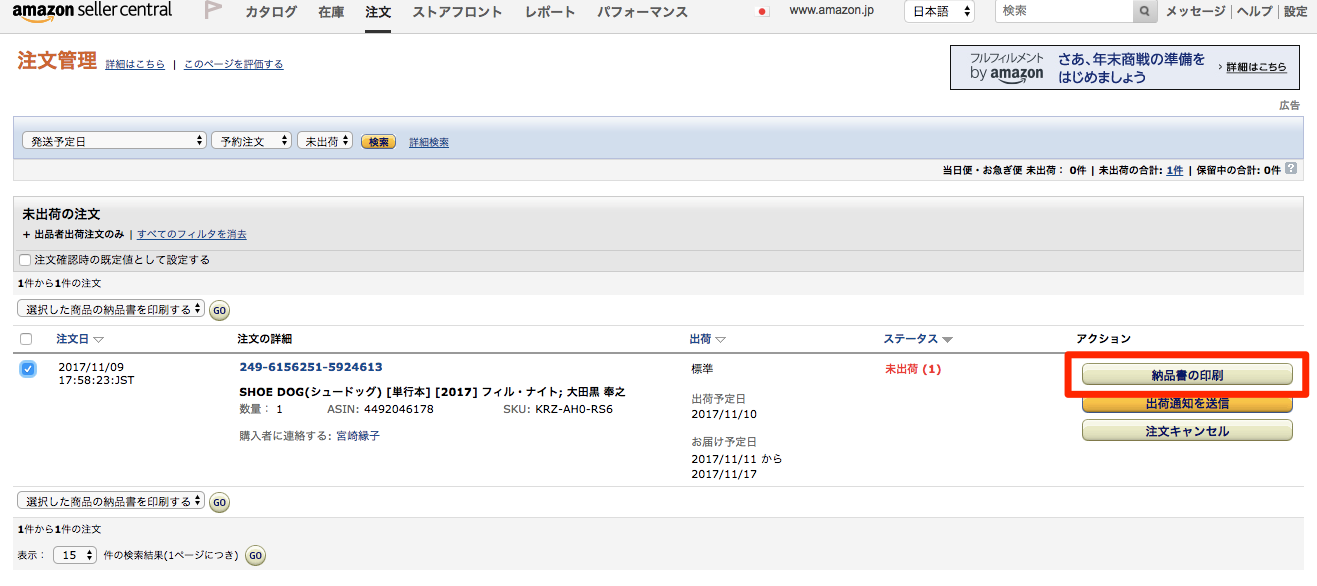Contact buyer 宮崎緑子 link

point(357,436)
